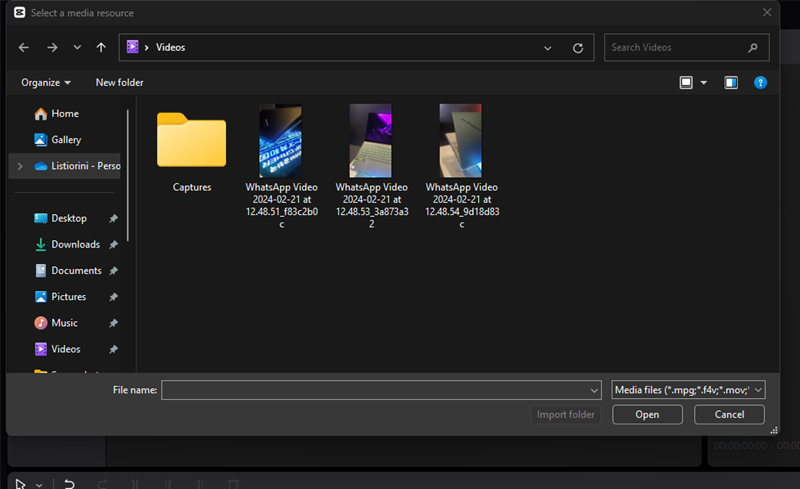Viewport: 800px width, 489px height.
Task: Select the undo arrow in editor toolbar
Action: click(x=69, y=483)
